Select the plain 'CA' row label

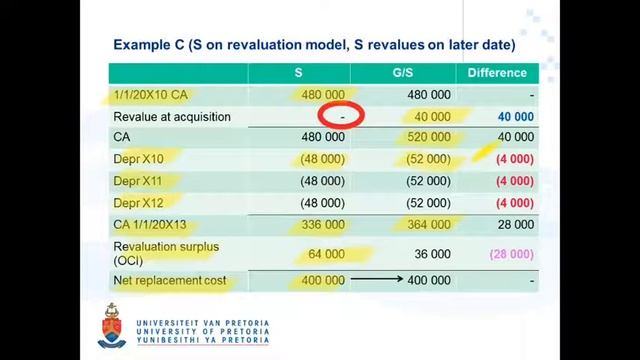point(122,137)
